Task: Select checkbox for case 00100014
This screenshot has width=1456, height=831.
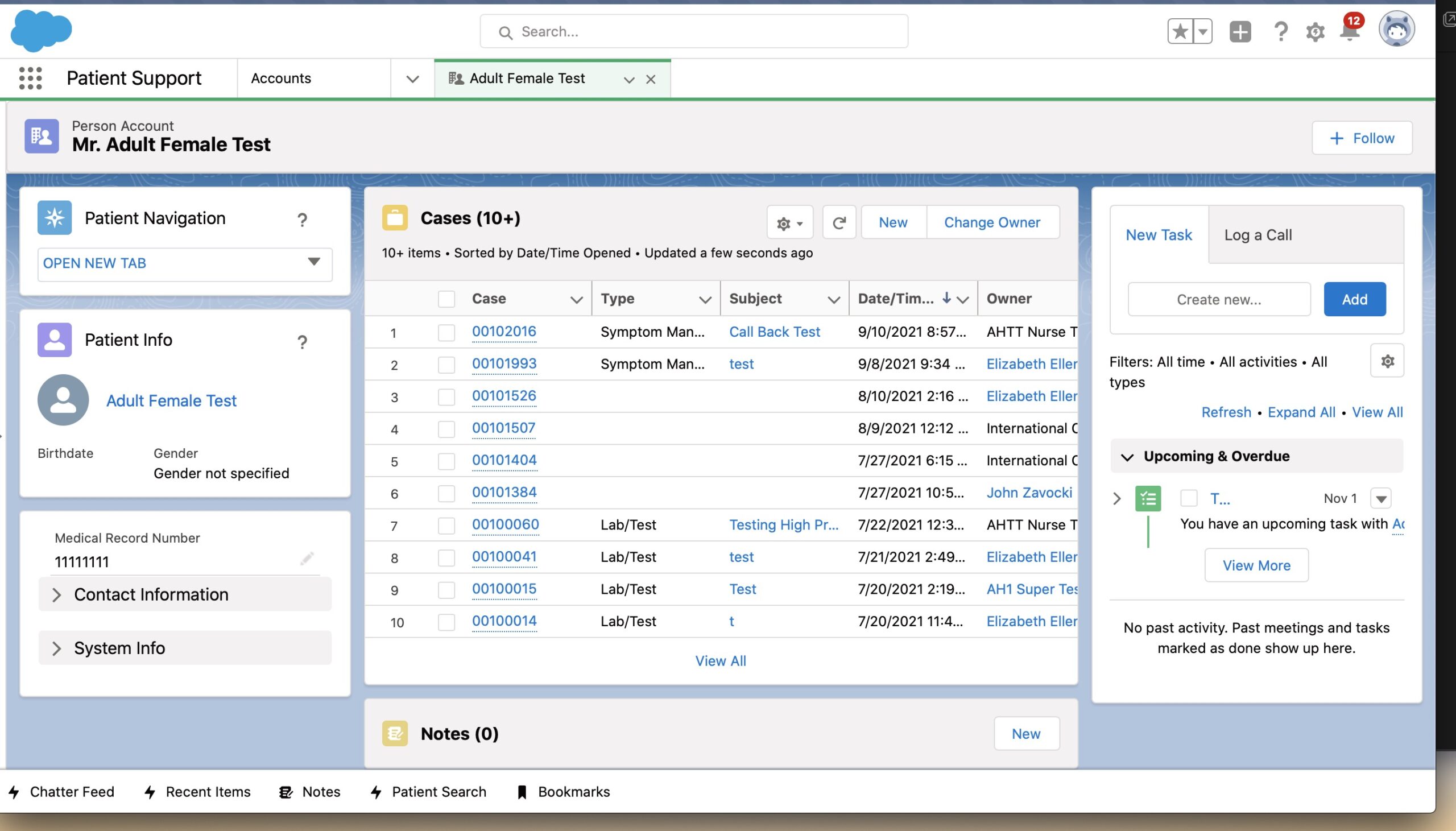Action: (446, 622)
